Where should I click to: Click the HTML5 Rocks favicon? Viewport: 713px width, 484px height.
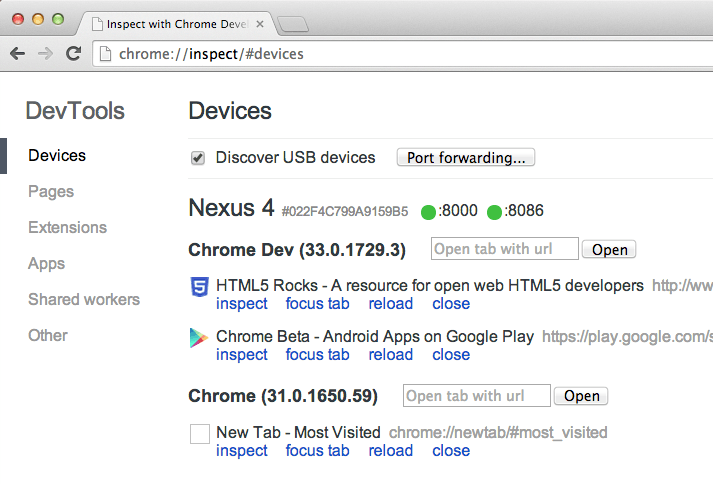[199, 287]
